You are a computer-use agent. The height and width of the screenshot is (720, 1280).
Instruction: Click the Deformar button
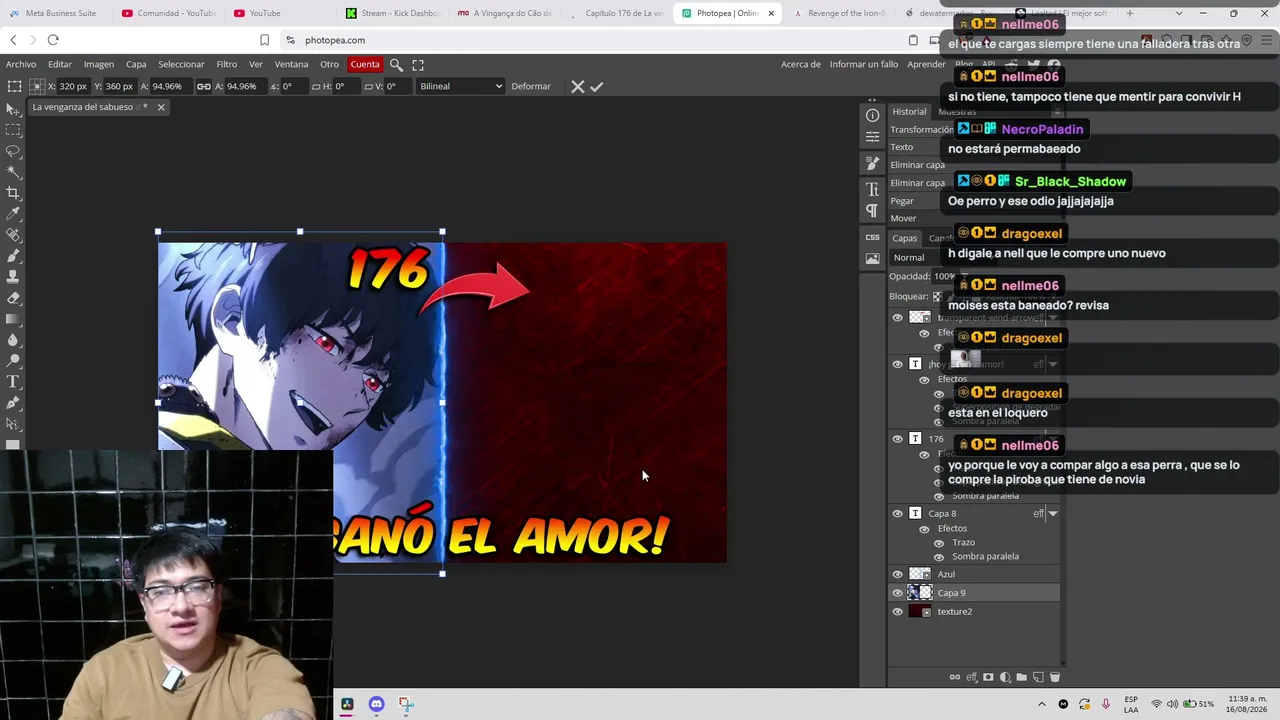tap(531, 86)
